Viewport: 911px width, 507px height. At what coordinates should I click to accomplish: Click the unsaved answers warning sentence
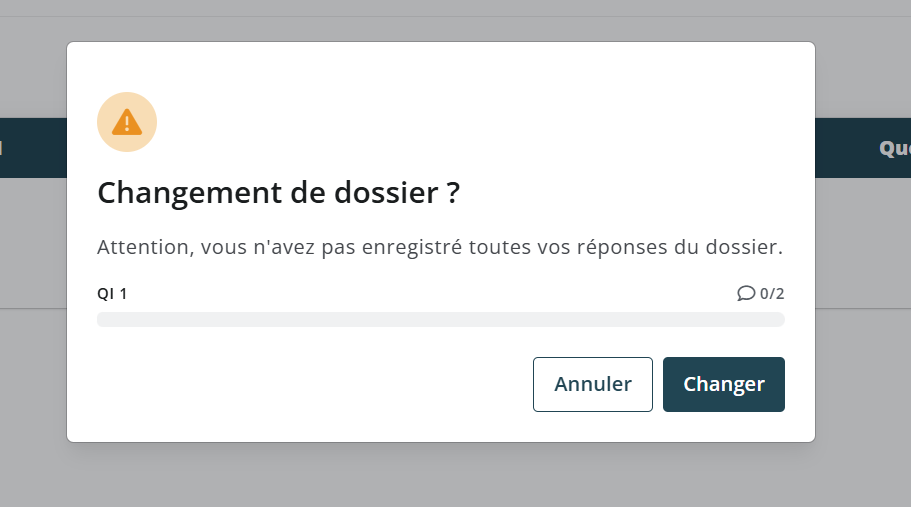click(x=440, y=247)
